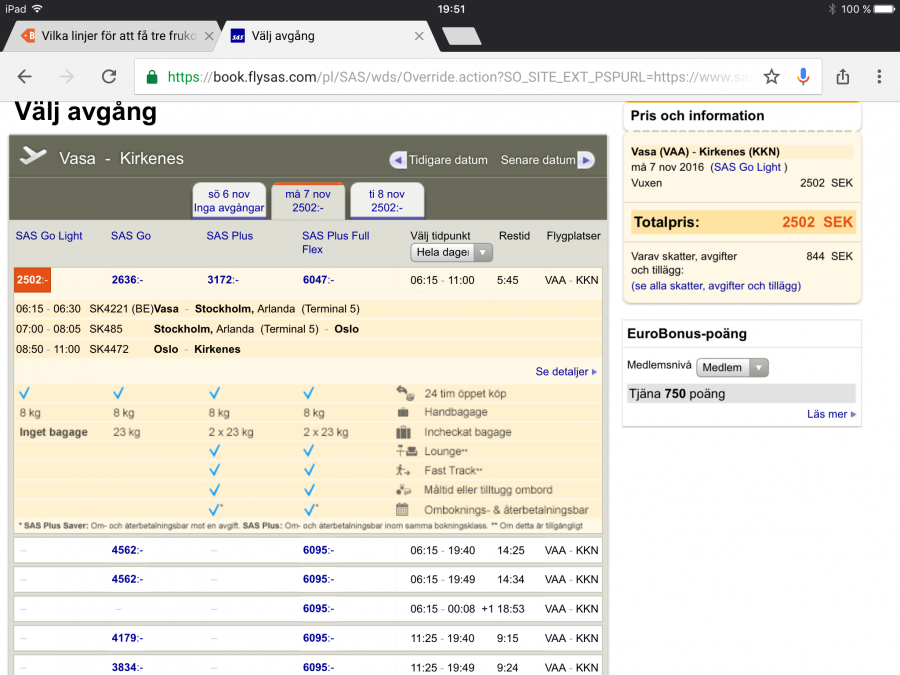The width and height of the screenshot is (900, 675).
Task: Click the Ombokningsbar calendar icon
Action: [x=402, y=510]
